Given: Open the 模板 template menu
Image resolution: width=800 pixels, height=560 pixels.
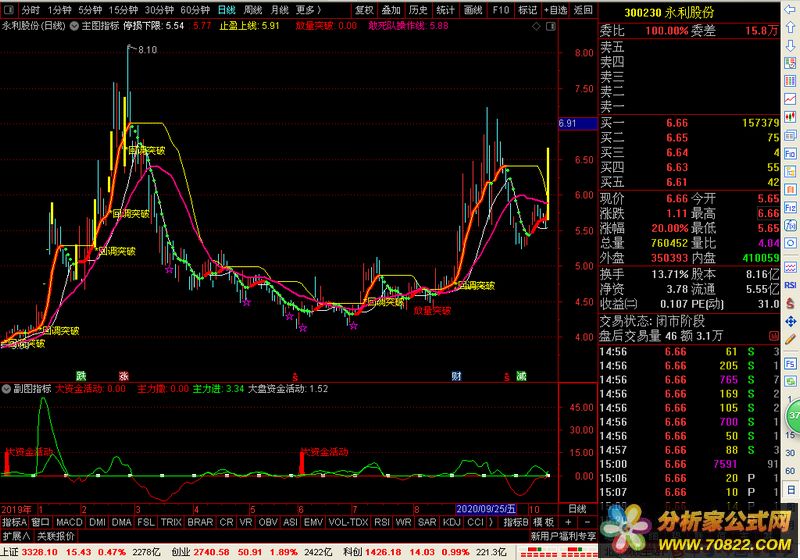Looking at the screenshot, I should point(543,522).
